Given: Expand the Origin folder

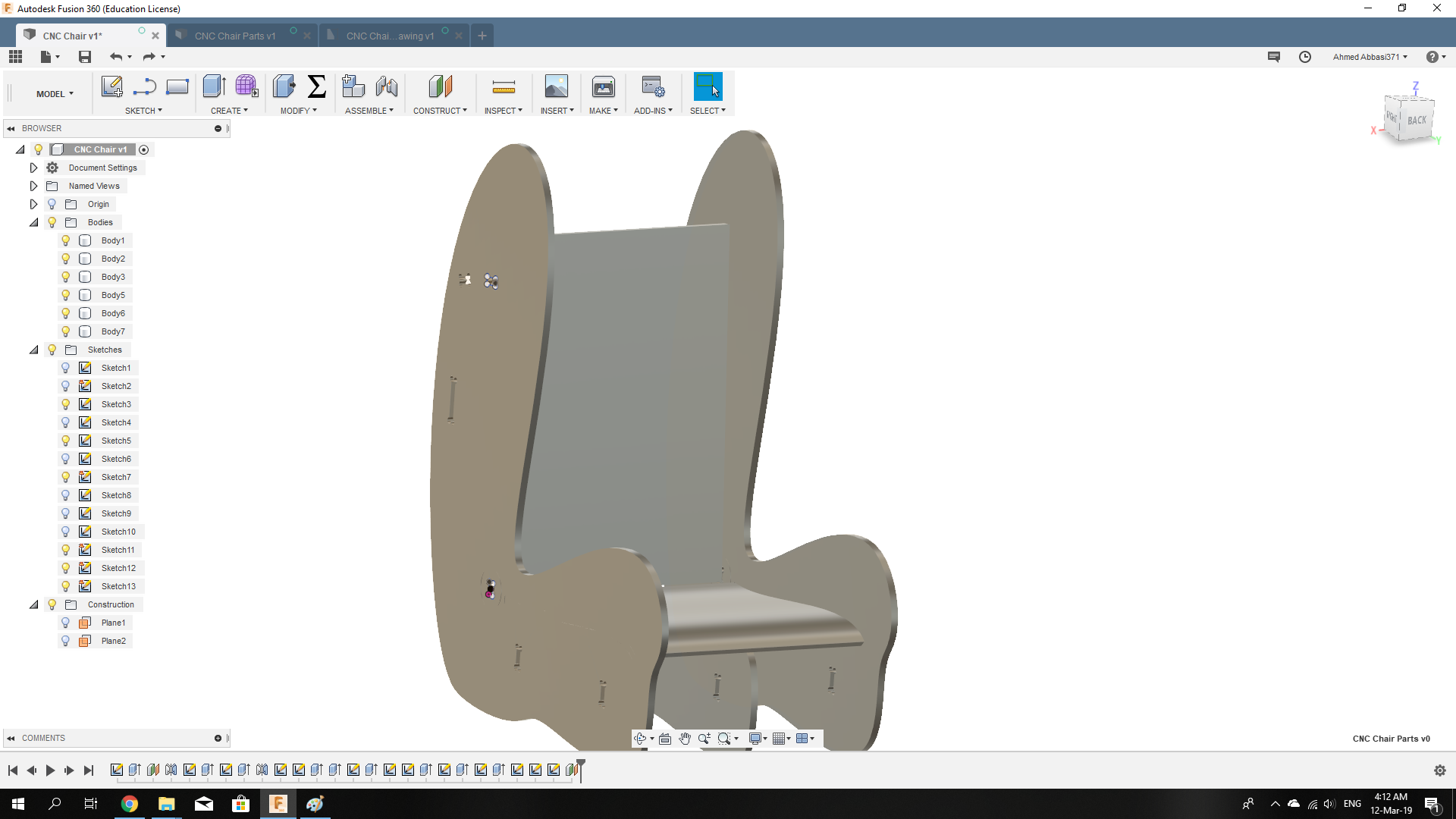Looking at the screenshot, I should click(x=33, y=204).
